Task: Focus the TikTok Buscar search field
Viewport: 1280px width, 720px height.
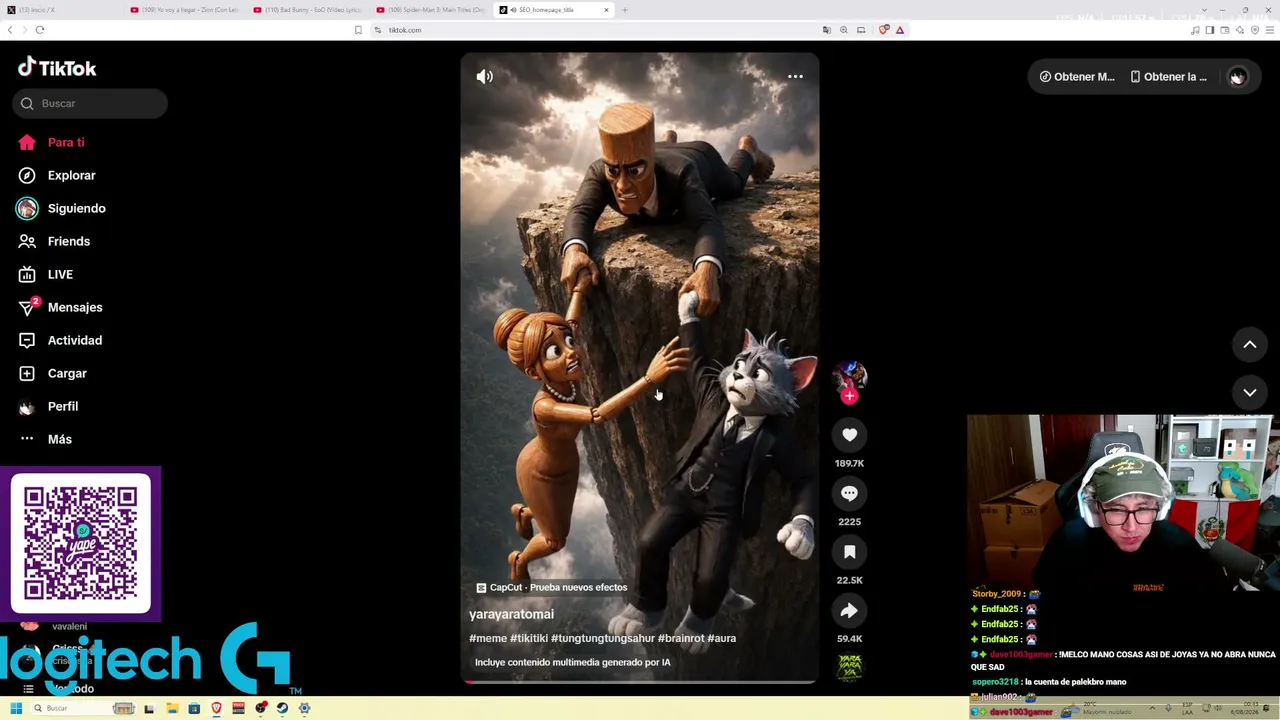Action: tap(90, 103)
